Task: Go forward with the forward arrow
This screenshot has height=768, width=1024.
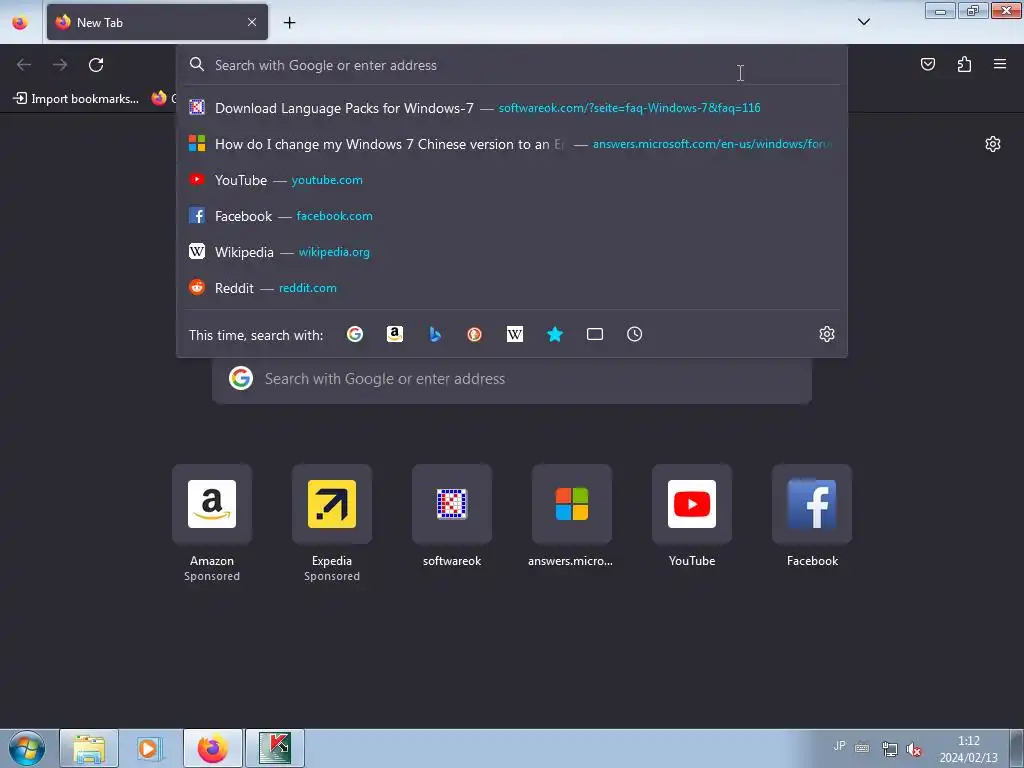Action: (x=60, y=65)
